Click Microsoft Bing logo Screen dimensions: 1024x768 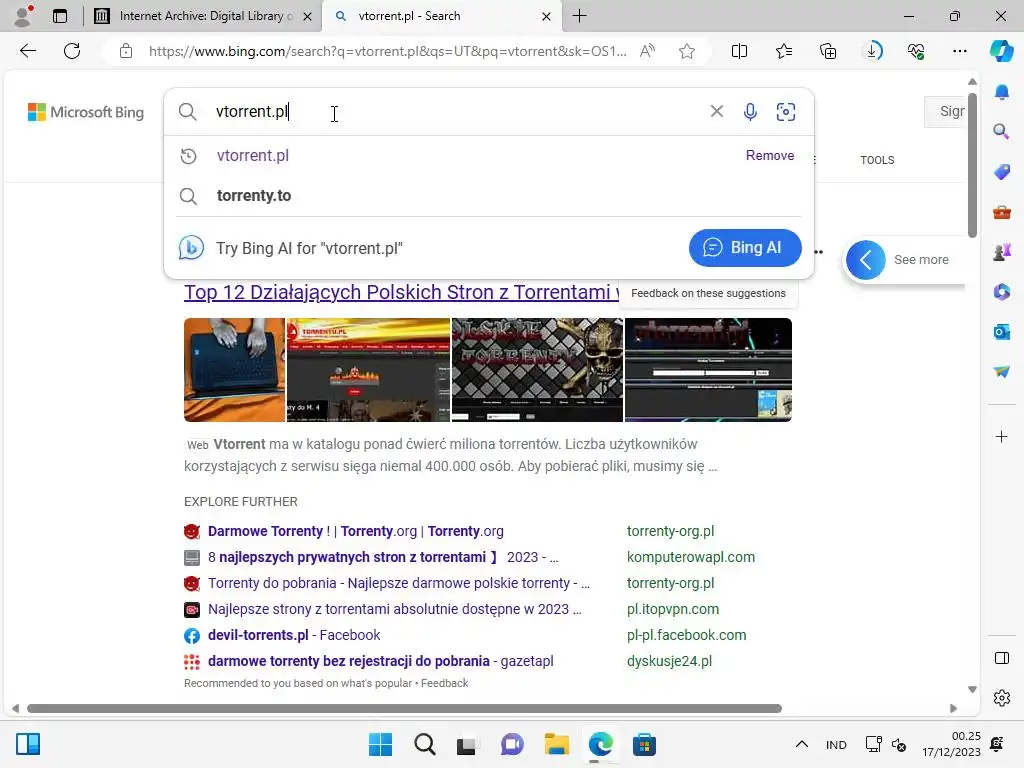[x=86, y=112]
